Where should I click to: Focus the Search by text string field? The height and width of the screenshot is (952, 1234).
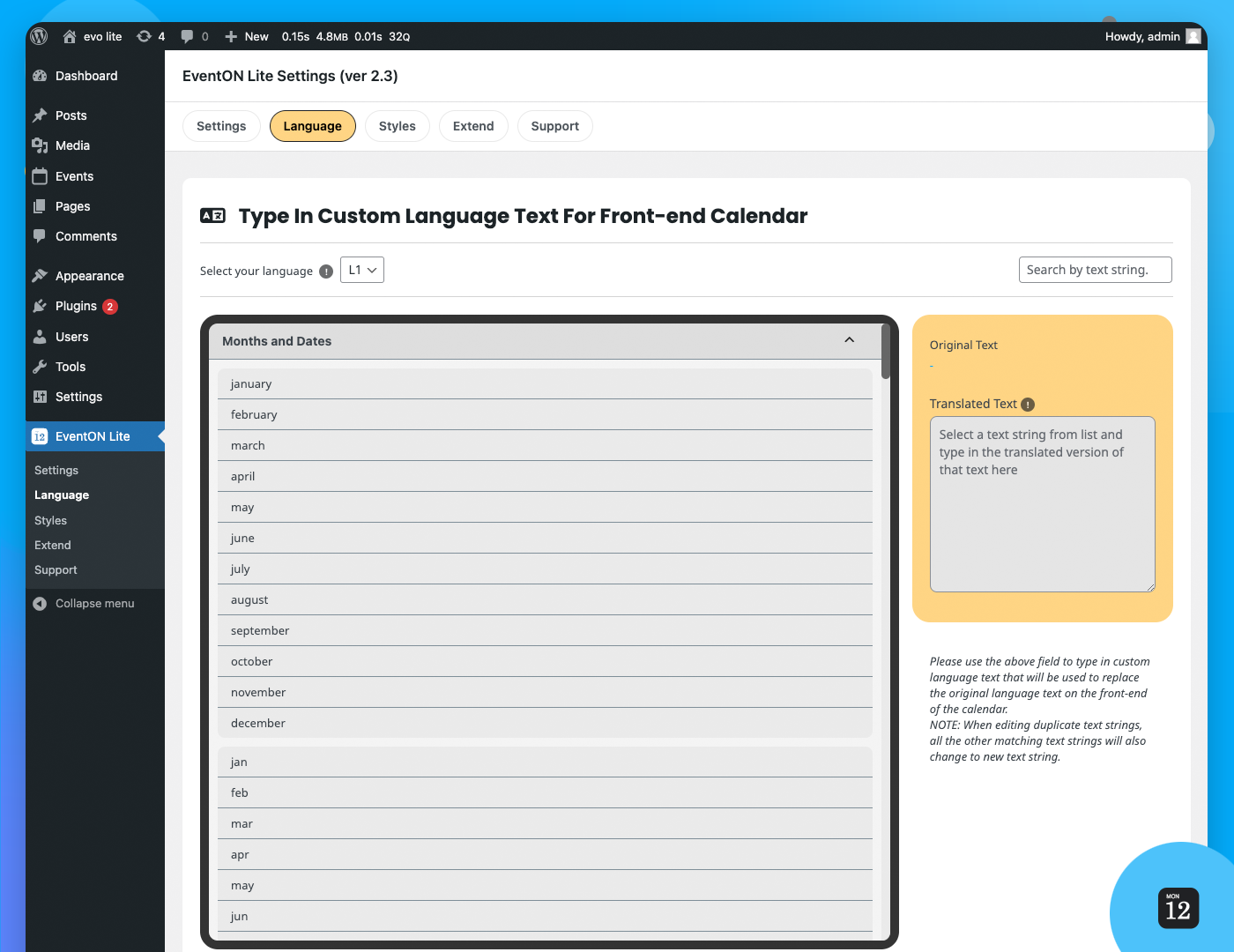pos(1096,270)
